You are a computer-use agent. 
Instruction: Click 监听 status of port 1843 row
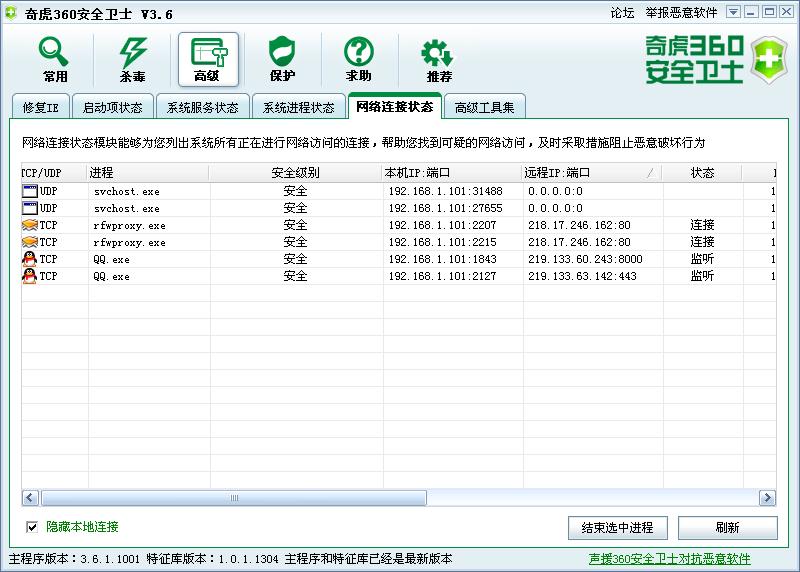click(702, 259)
